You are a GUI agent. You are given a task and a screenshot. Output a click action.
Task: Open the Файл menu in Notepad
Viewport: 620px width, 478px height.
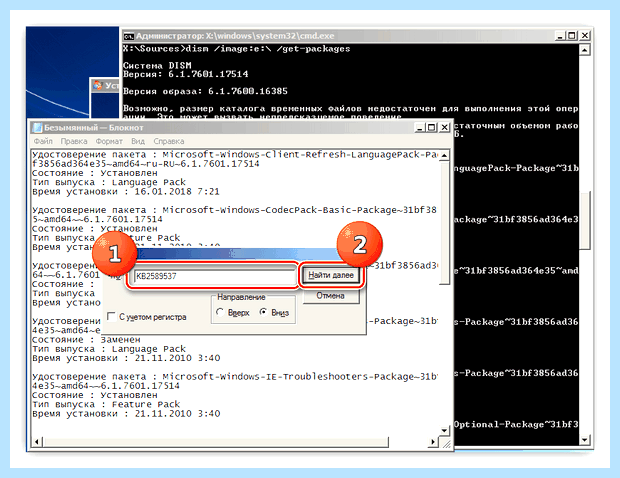click(43, 141)
